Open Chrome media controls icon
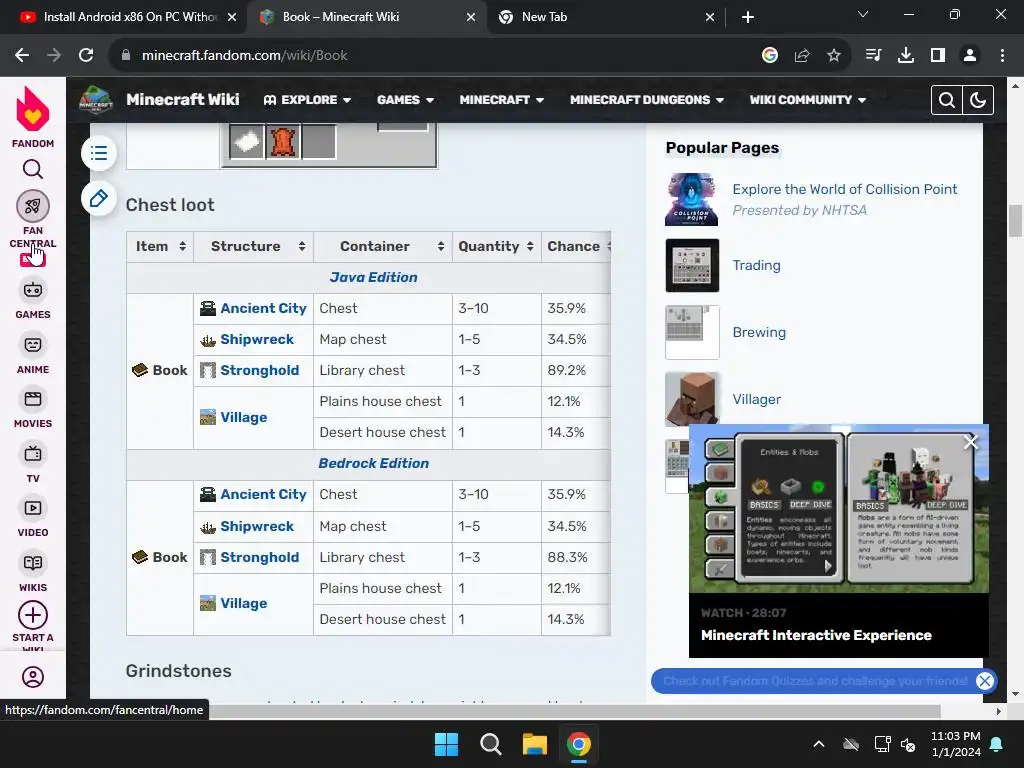Viewport: 1024px width, 768px height. [x=873, y=56]
